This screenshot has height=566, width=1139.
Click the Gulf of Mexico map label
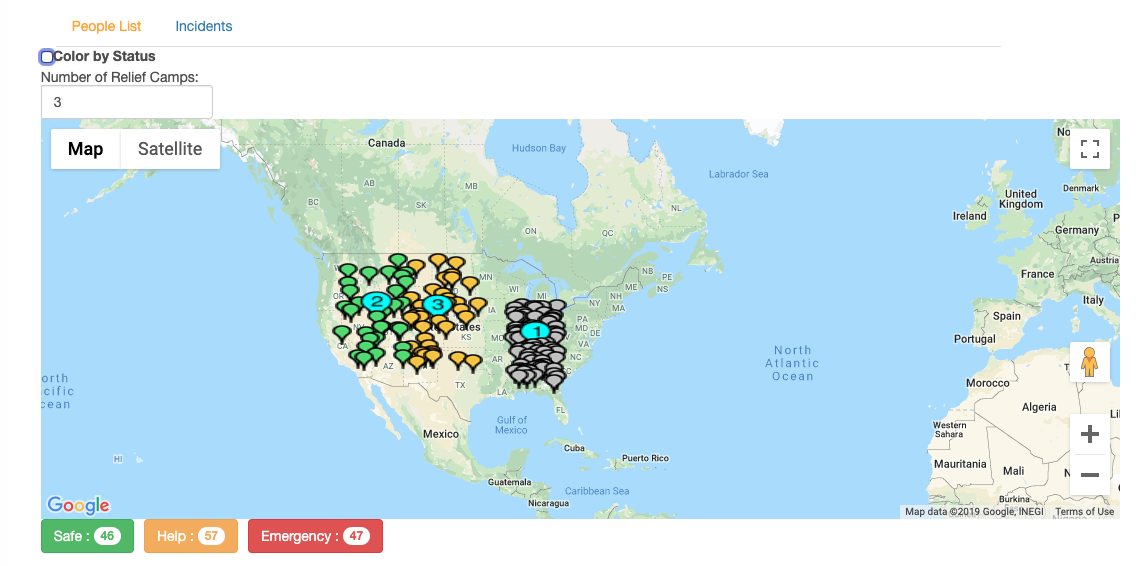(x=511, y=425)
